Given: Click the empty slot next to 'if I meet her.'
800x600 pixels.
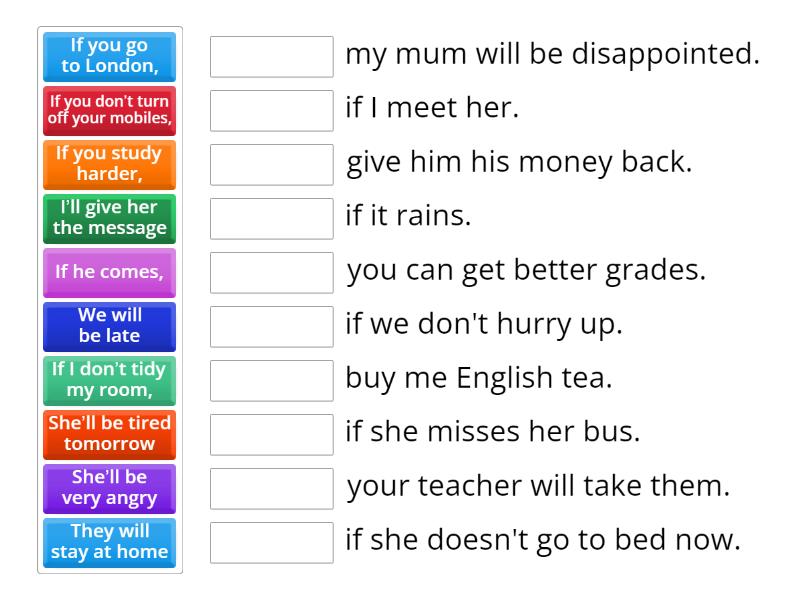Looking at the screenshot, I should 272,111.
